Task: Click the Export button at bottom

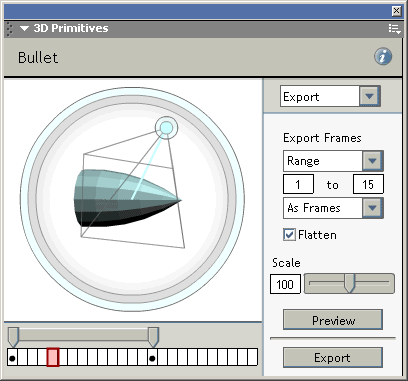Action: [333, 358]
